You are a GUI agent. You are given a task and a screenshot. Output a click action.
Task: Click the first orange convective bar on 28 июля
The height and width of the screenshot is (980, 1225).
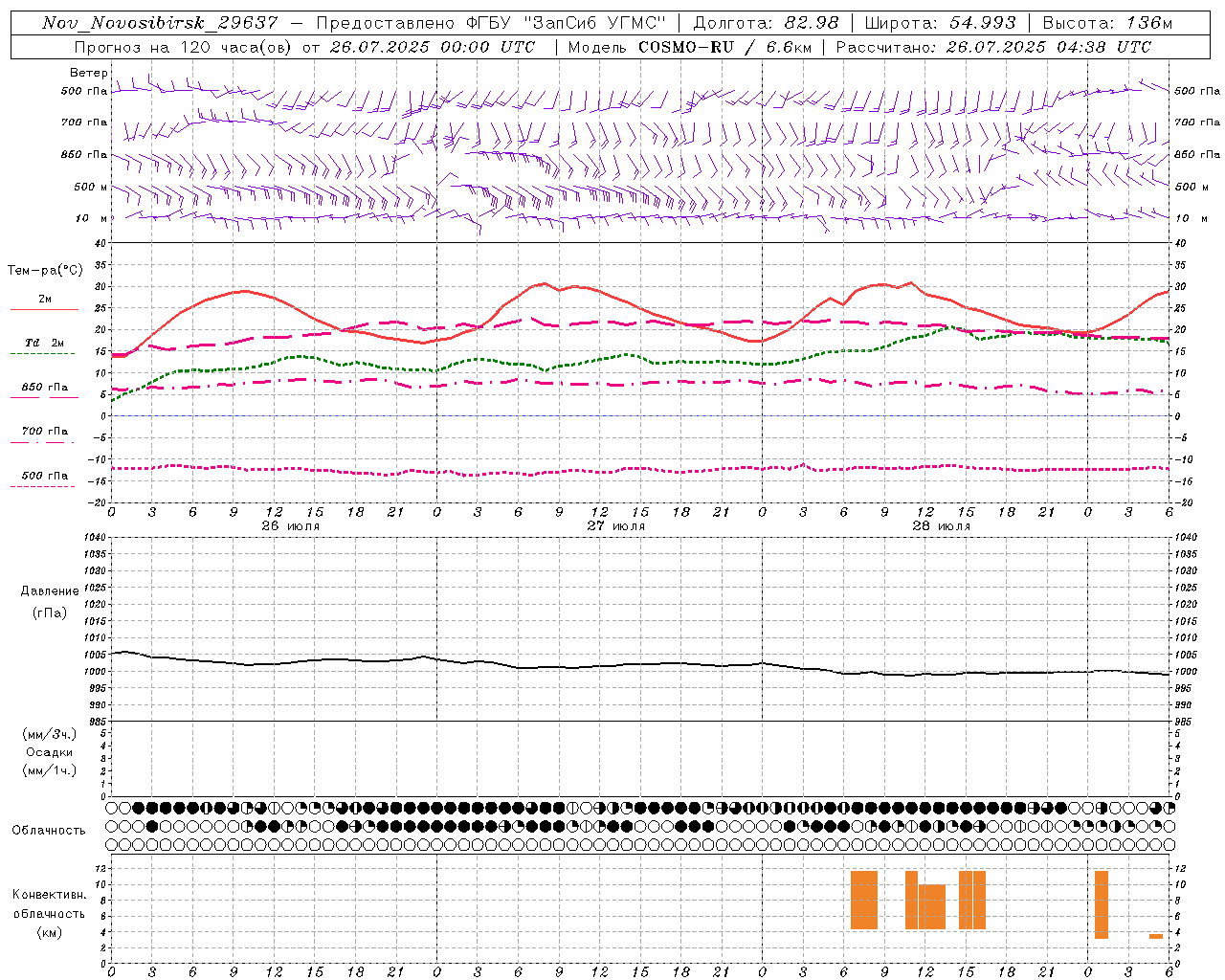[x=864, y=900]
